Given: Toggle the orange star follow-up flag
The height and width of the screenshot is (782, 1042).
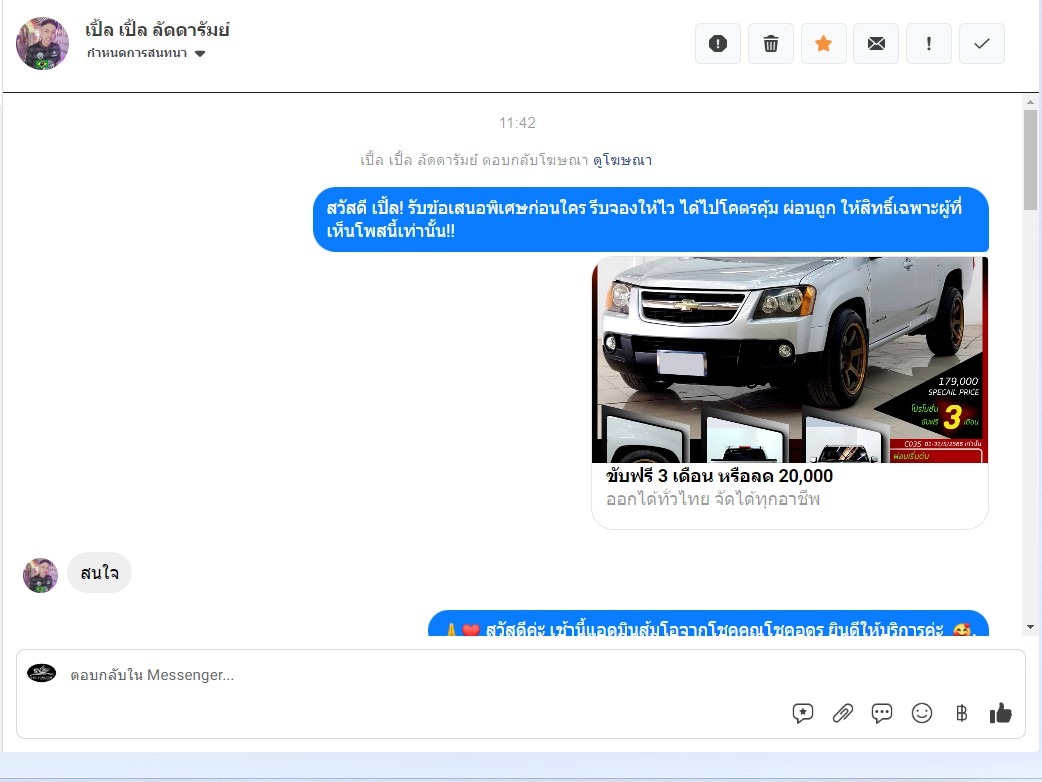Looking at the screenshot, I should (823, 44).
